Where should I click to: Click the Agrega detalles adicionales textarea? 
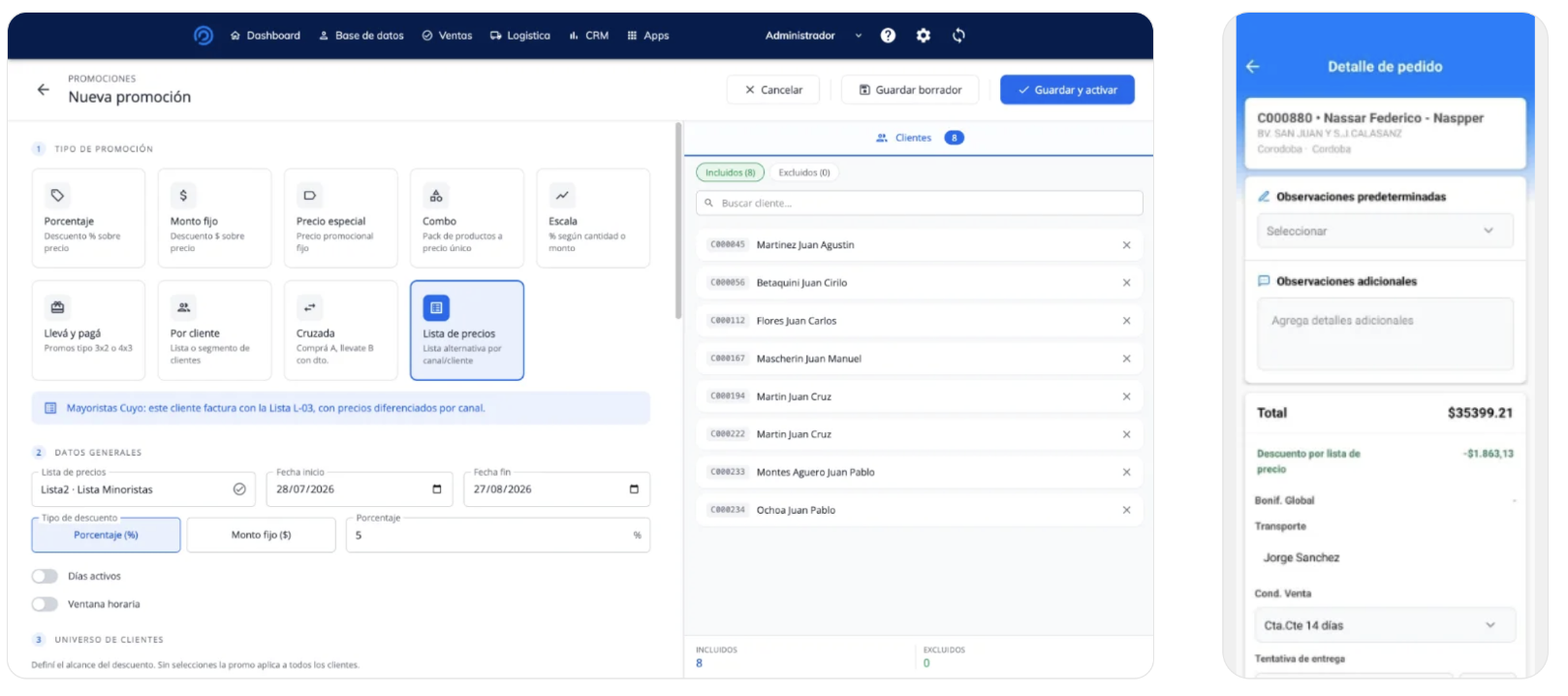[1385, 333]
